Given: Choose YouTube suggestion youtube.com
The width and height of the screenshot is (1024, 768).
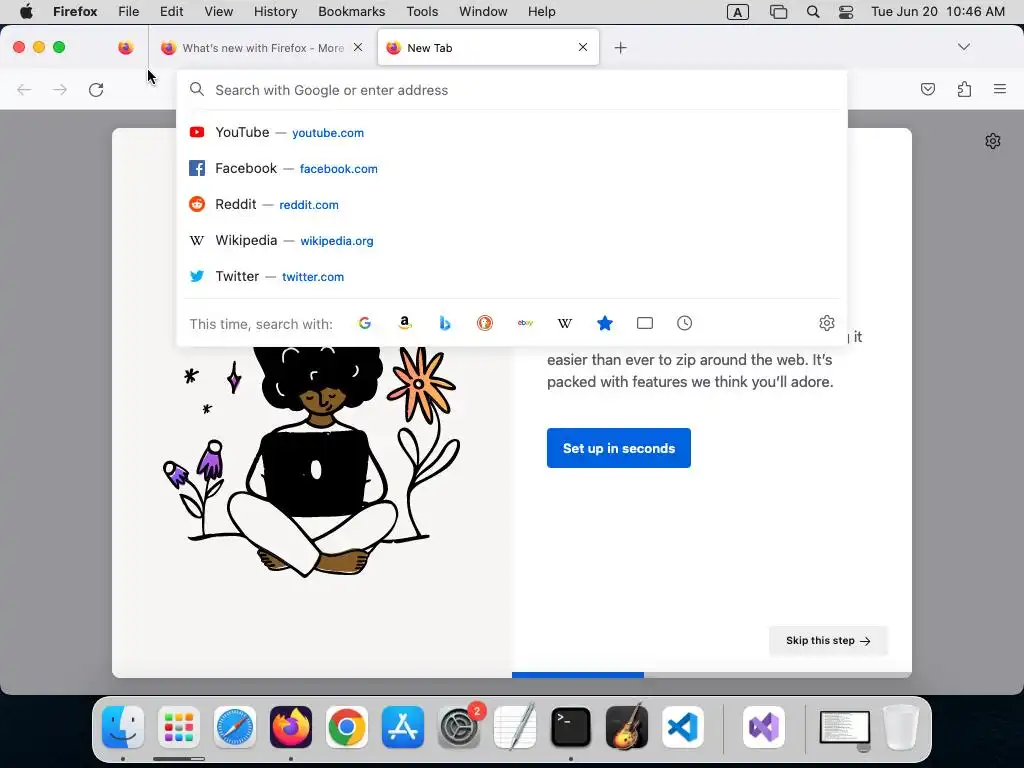Looking at the screenshot, I should click(x=512, y=133).
